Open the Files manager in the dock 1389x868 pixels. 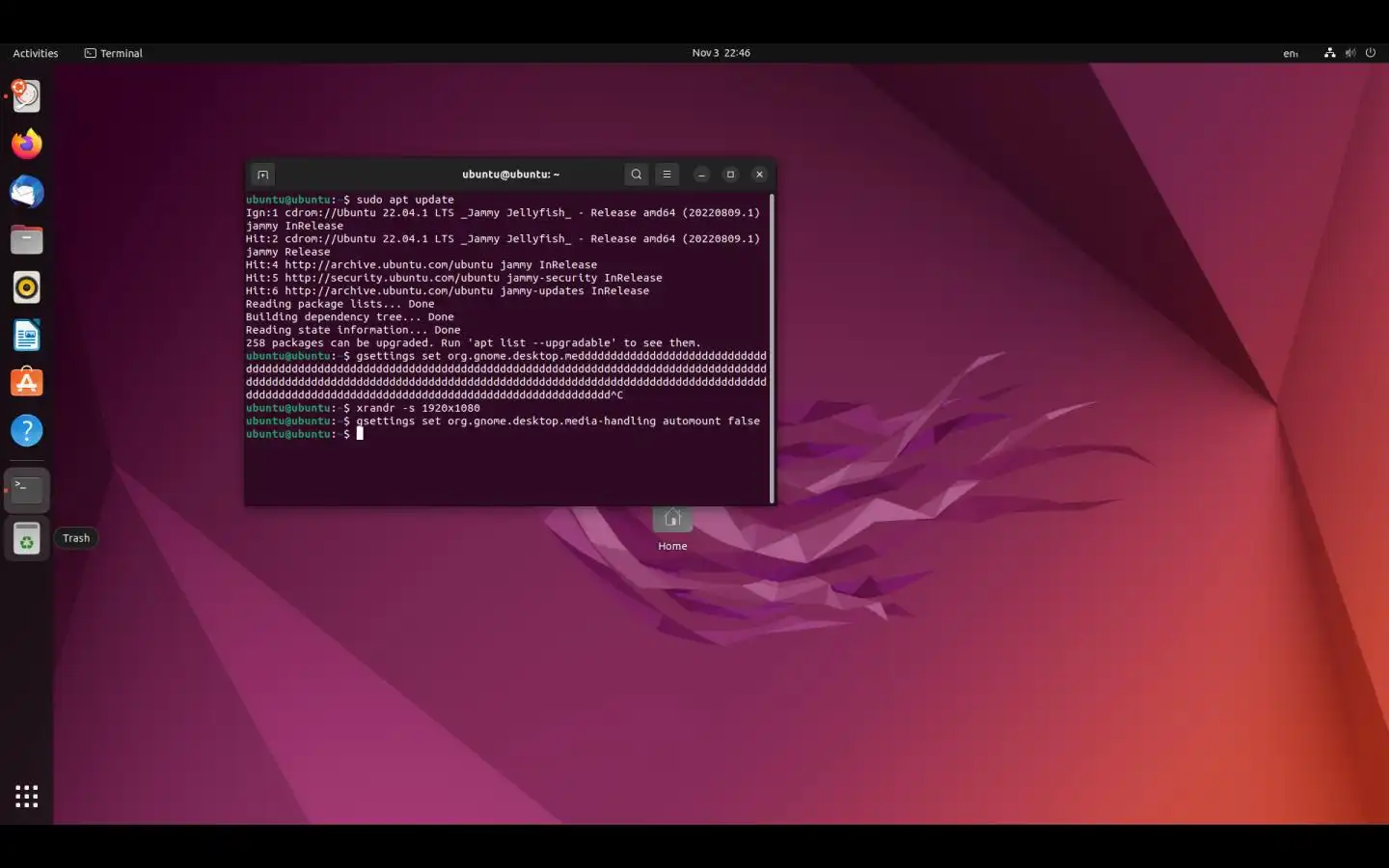click(x=27, y=239)
